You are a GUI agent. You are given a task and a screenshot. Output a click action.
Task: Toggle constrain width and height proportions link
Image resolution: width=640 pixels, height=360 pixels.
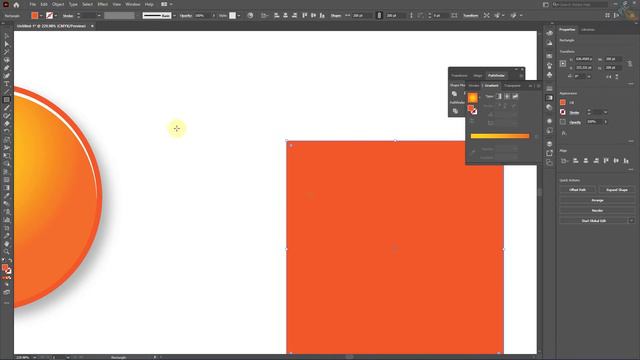pyautogui.click(x=630, y=64)
